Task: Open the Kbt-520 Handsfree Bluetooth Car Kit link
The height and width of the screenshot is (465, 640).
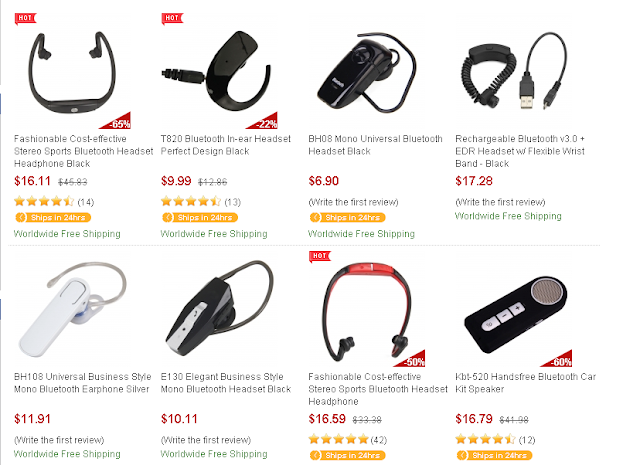Action: [x=525, y=383]
